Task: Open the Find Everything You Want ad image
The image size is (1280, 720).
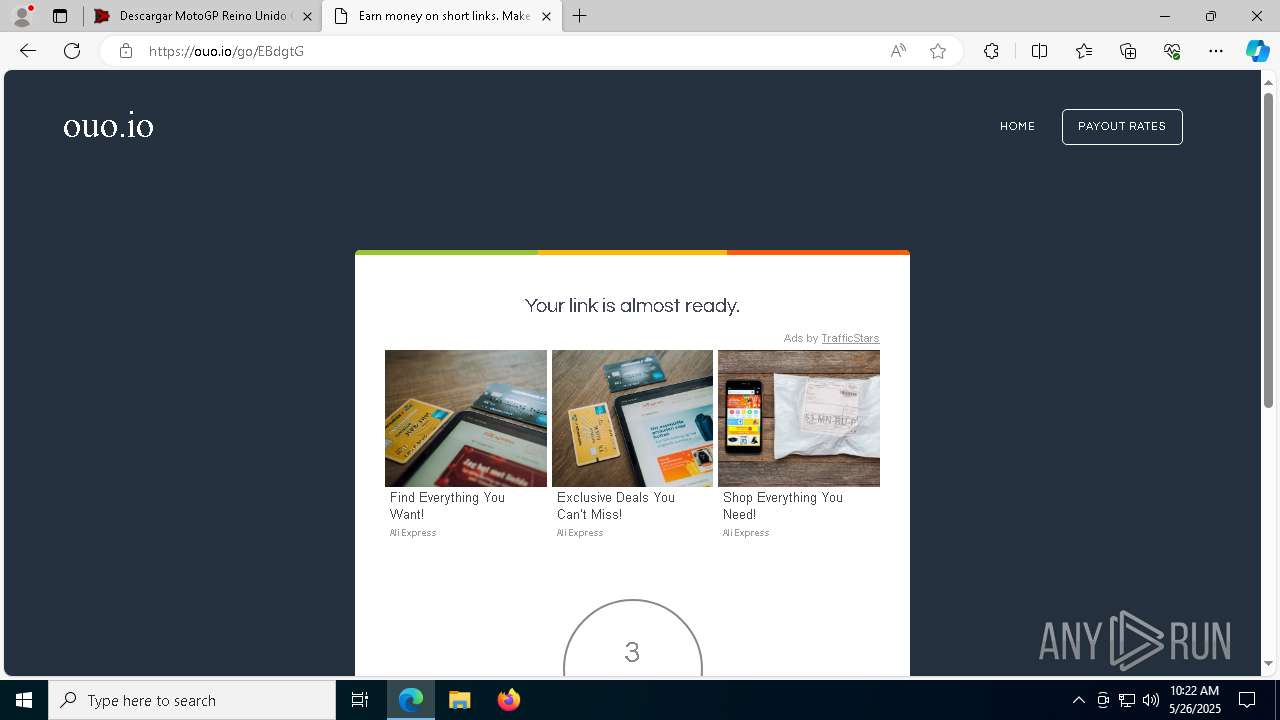Action: [x=466, y=418]
